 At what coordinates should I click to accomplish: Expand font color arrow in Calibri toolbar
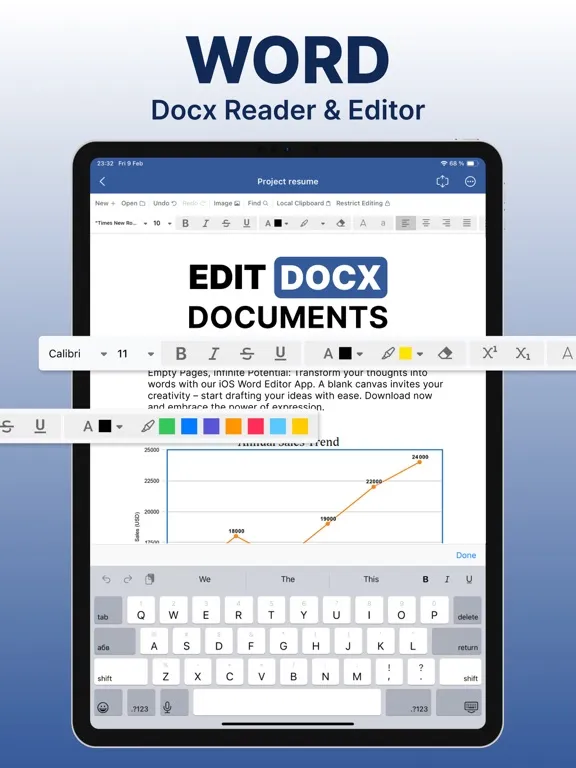pos(360,354)
